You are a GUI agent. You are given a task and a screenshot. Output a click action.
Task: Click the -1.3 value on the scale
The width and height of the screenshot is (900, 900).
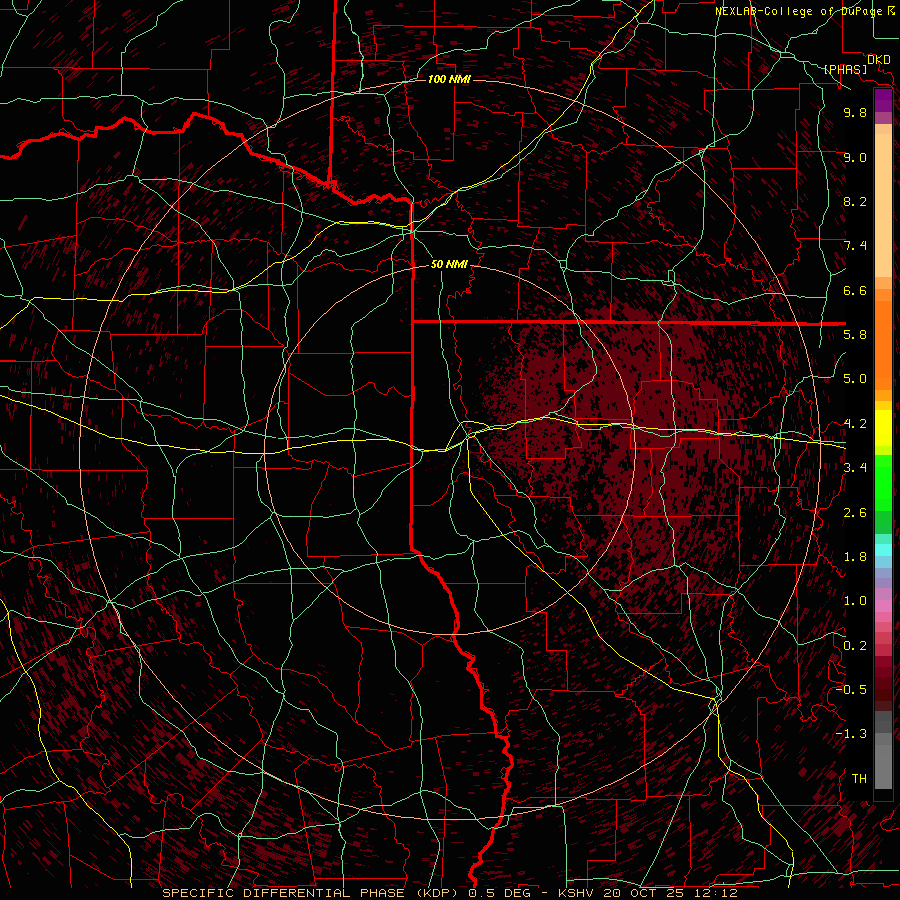(851, 734)
